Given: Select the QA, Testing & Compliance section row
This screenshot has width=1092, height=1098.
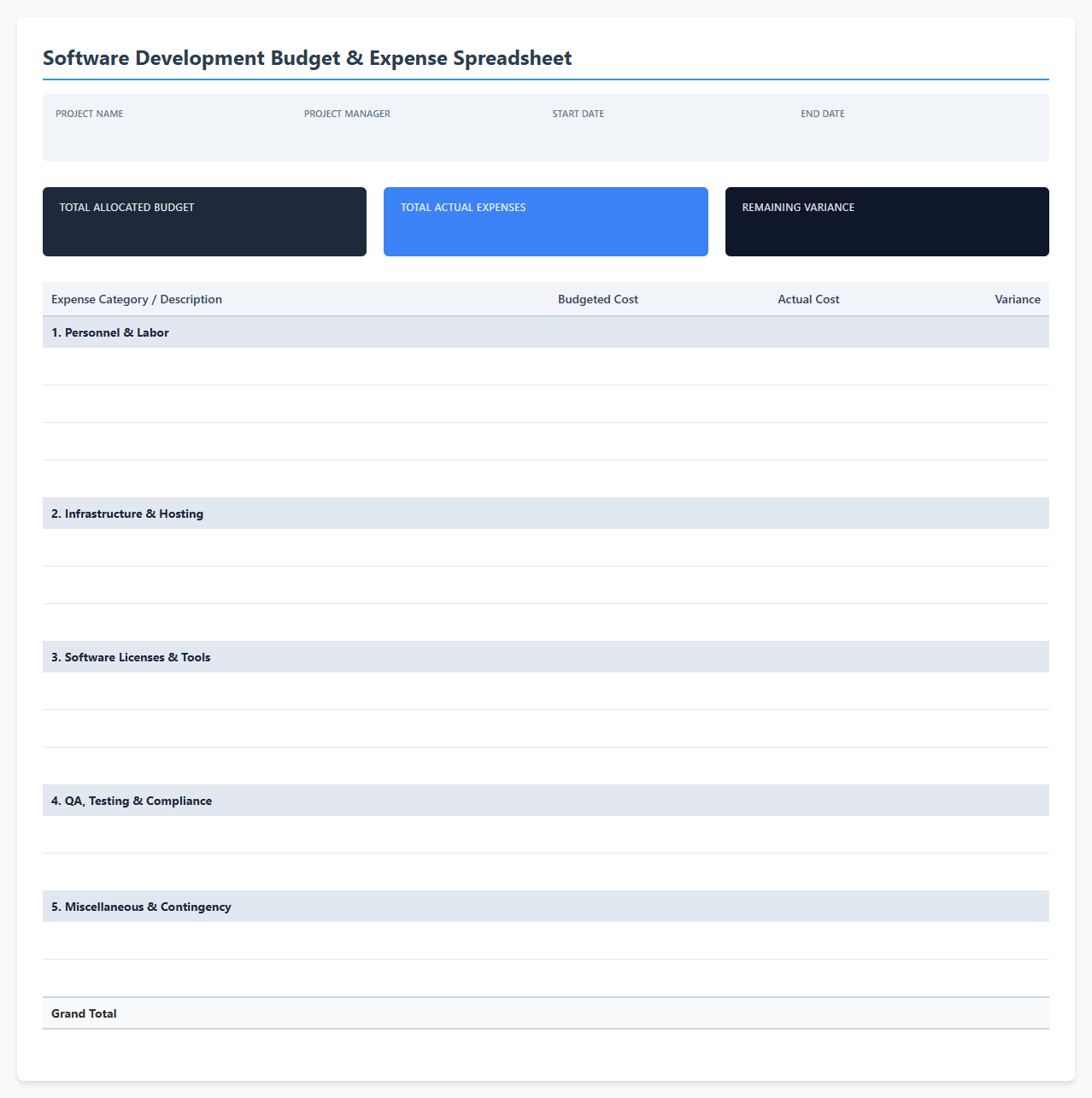Looking at the screenshot, I should pos(546,801).
